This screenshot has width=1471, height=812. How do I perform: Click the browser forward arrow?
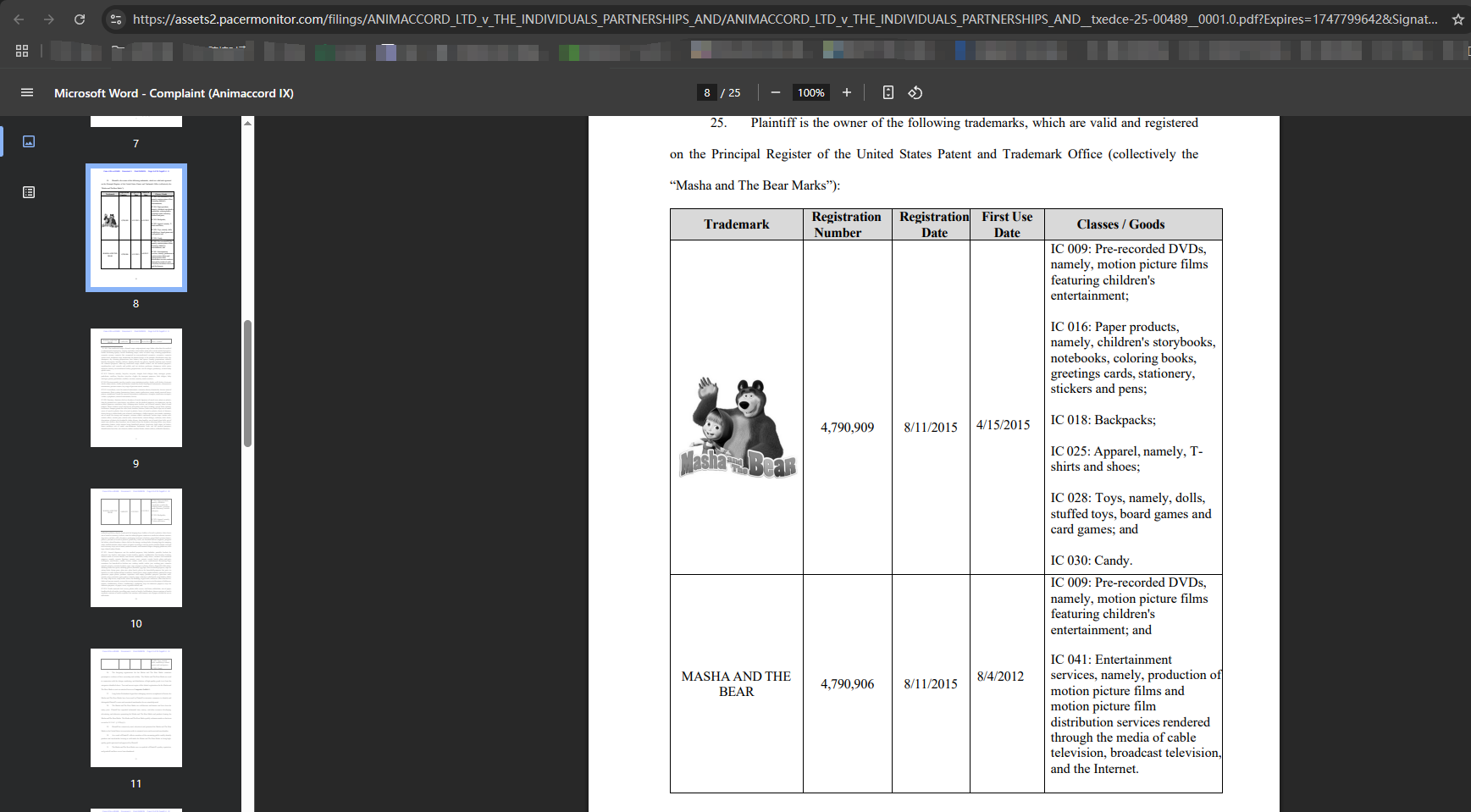tap(49, 19)
